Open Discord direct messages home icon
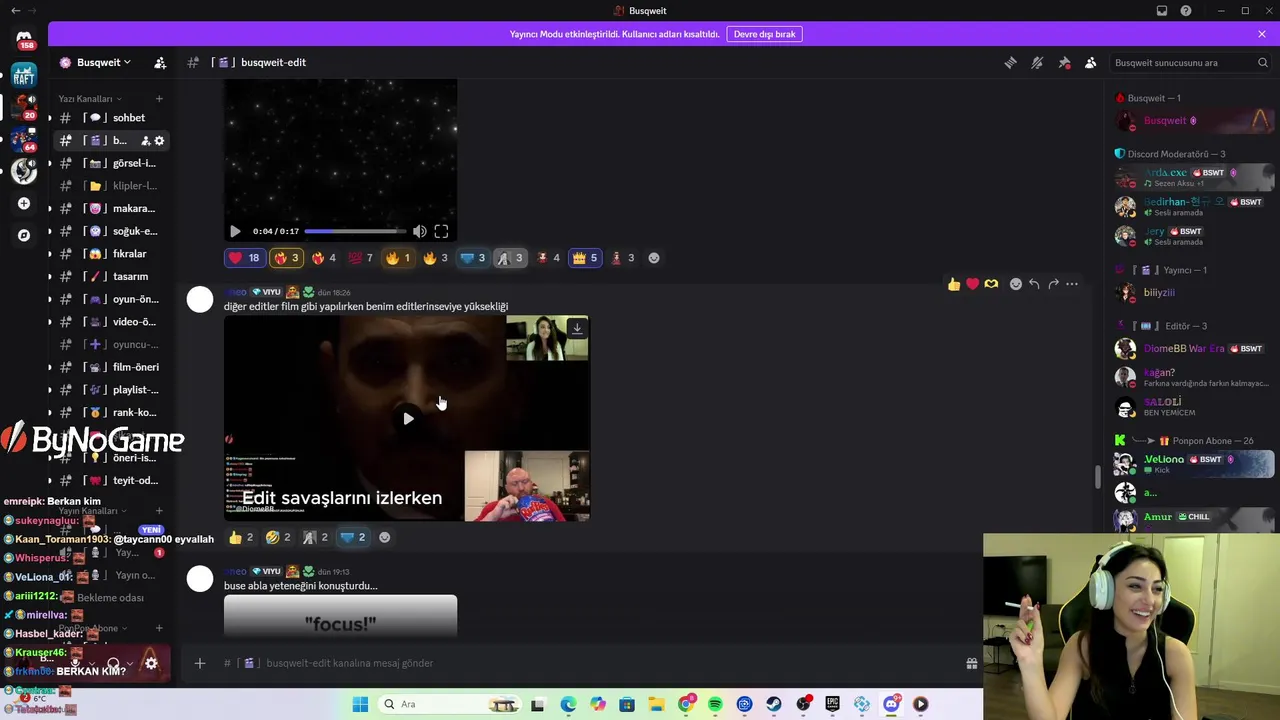Image resolution: width=1280 pixels, height=720 pixels. [24, 38]
